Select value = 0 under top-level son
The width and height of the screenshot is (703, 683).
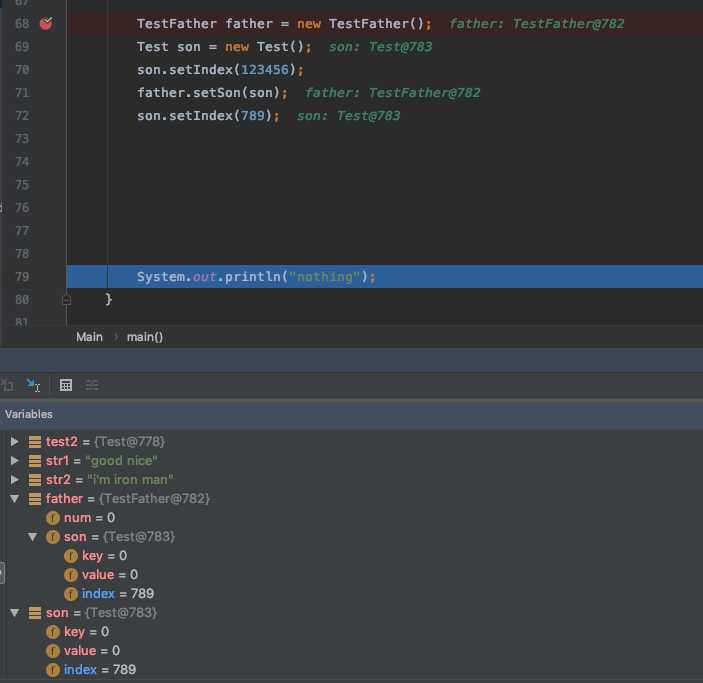coord(352,651)
